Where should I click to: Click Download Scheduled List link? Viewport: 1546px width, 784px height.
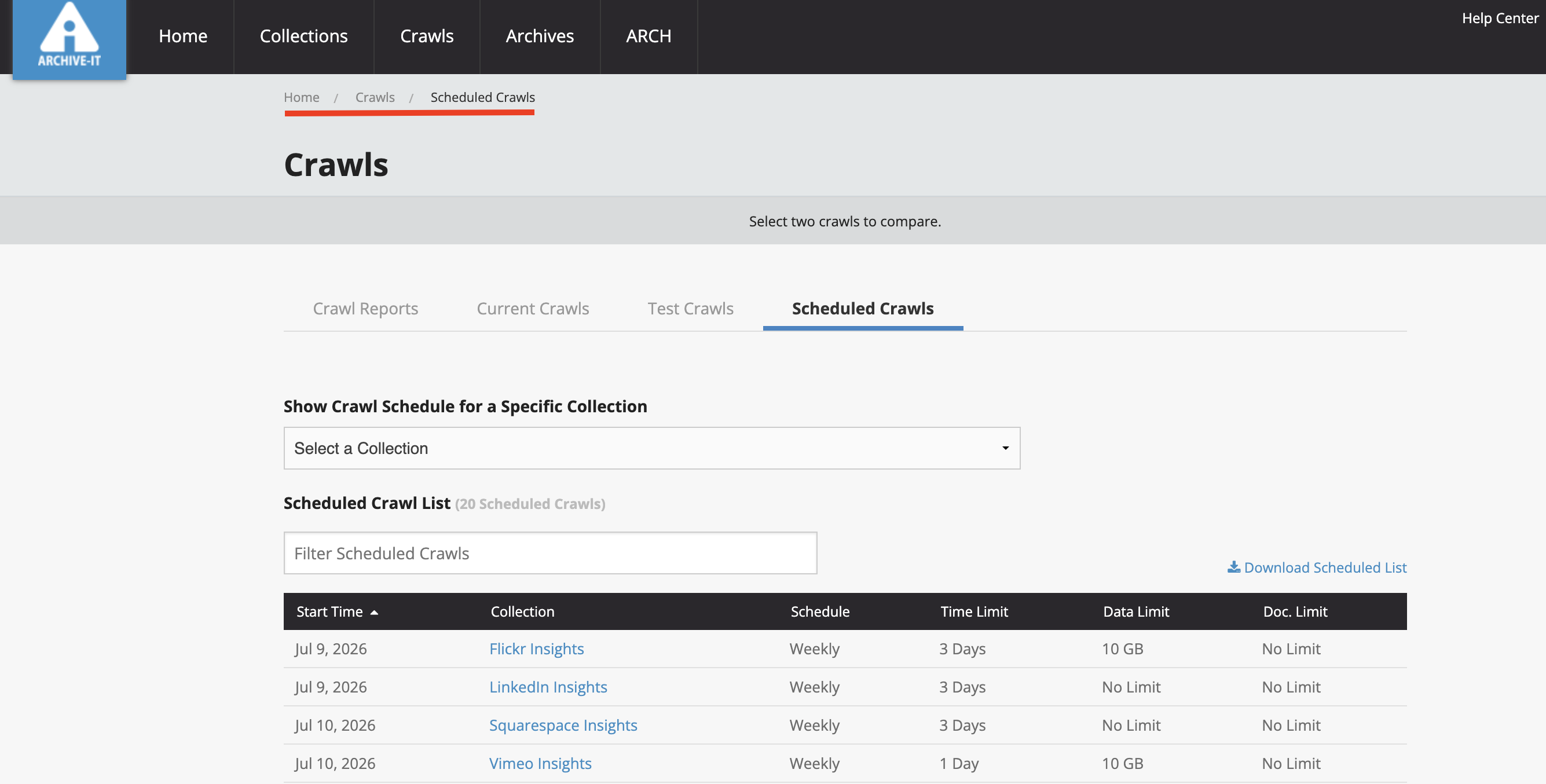point(1325,567)
